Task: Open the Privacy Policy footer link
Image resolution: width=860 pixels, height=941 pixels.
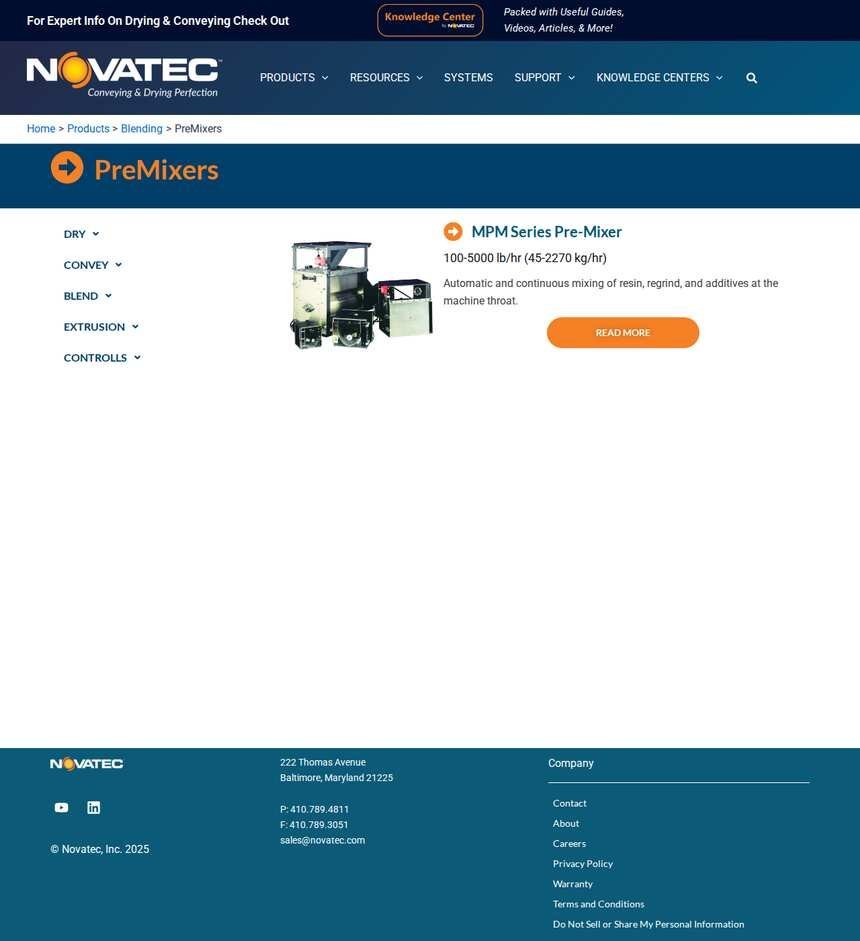Action: click(x=583, y=864)
